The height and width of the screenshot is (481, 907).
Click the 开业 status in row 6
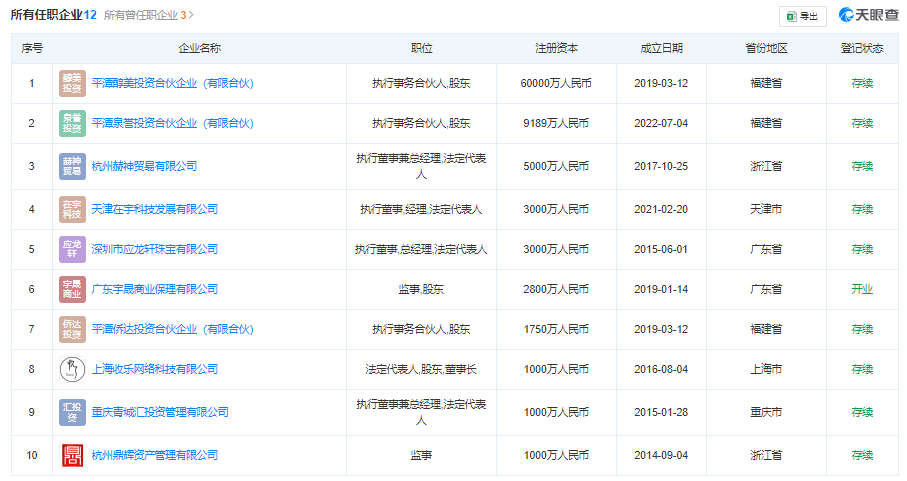coord(862,289)
